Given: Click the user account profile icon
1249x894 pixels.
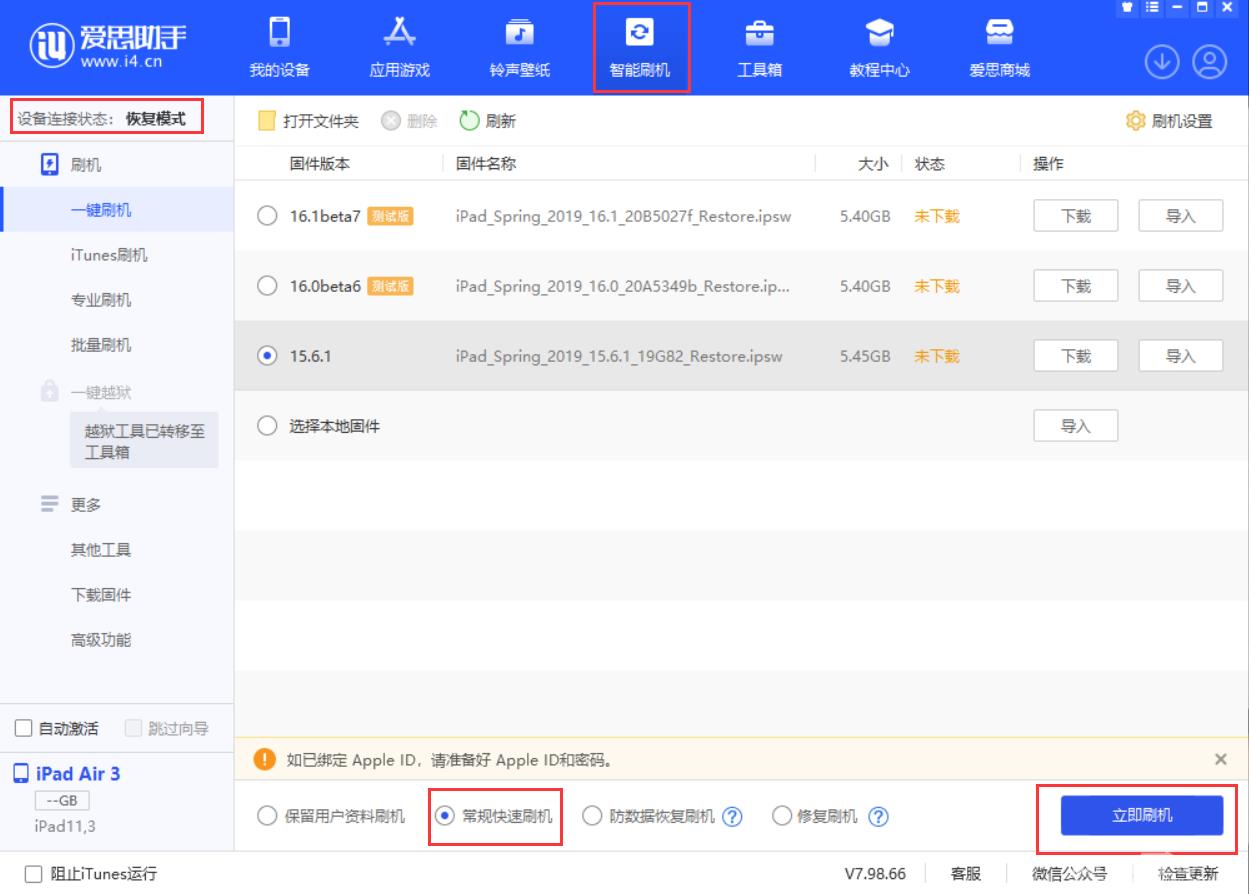Looking at the screenshot, I should 1209,62.
